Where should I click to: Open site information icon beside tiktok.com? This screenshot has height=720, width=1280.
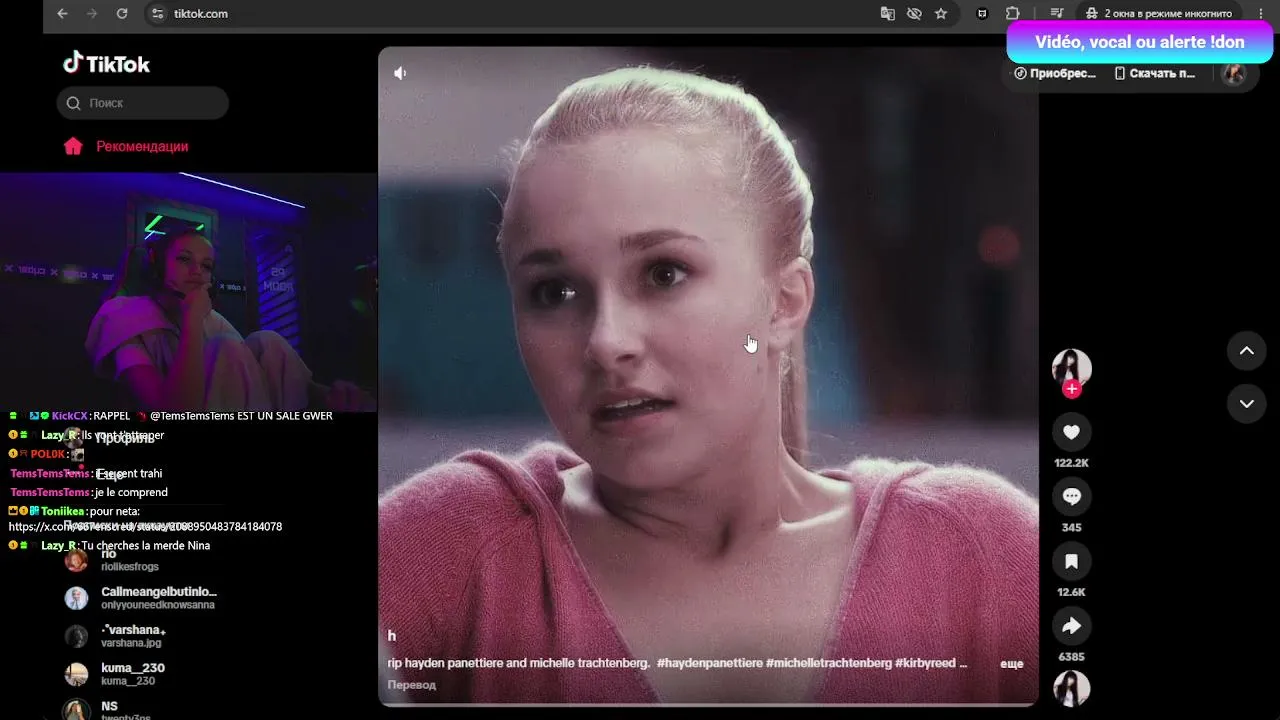click(156, 14)
